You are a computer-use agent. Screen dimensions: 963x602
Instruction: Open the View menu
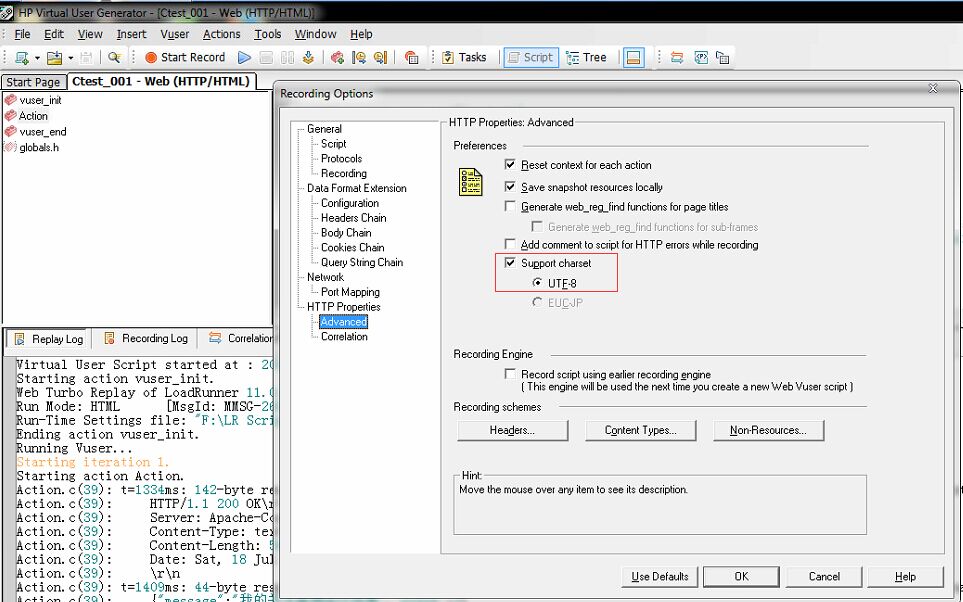point(90,34)
